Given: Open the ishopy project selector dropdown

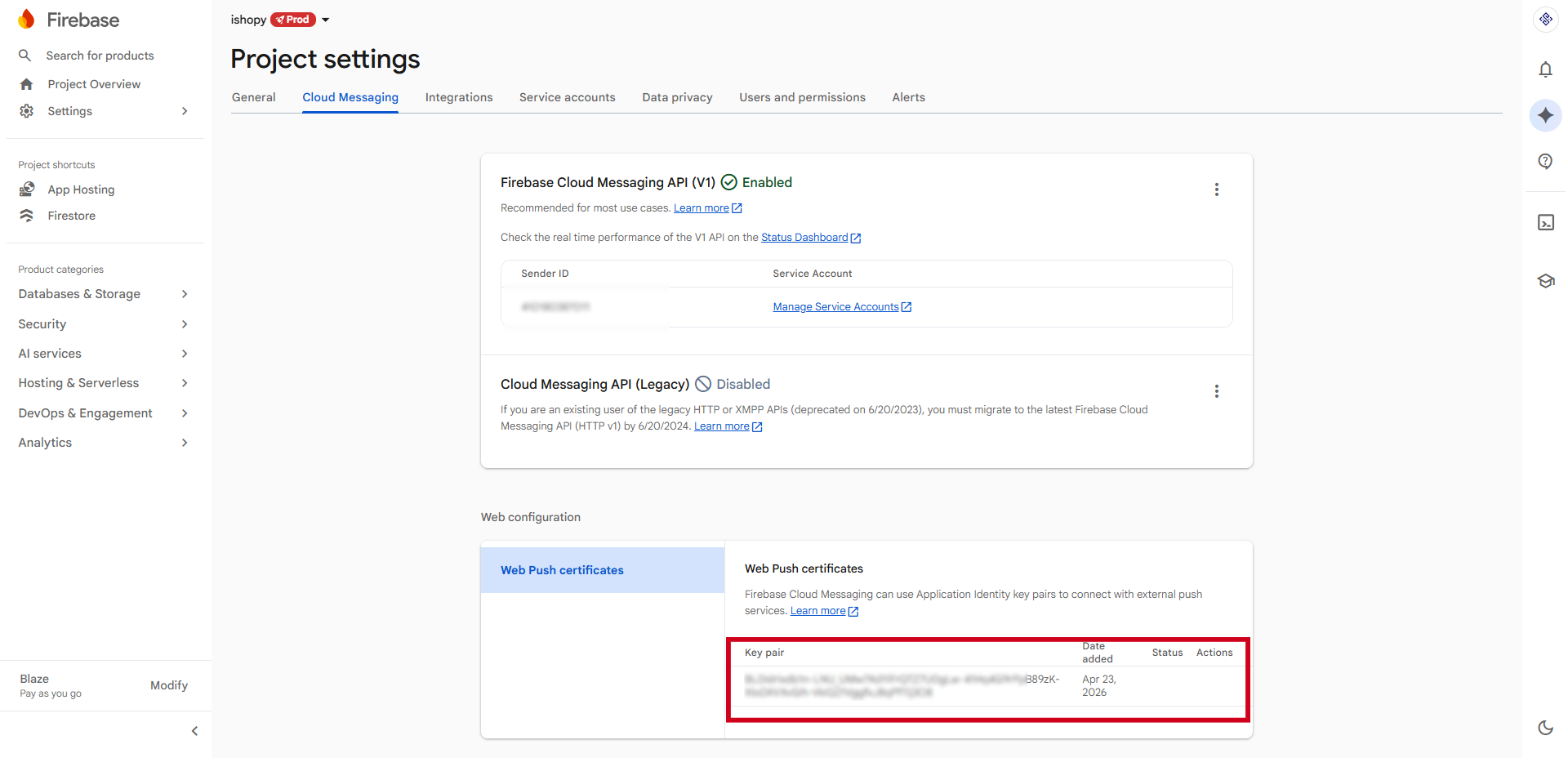Looking at the screenshot, I should point(325,20).
